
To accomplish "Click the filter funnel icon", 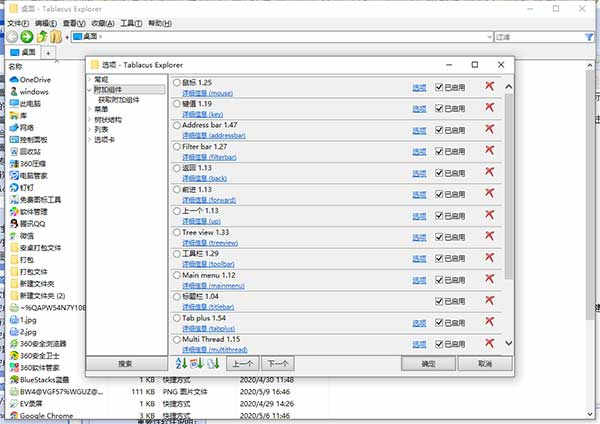I will tap(589, 37).
